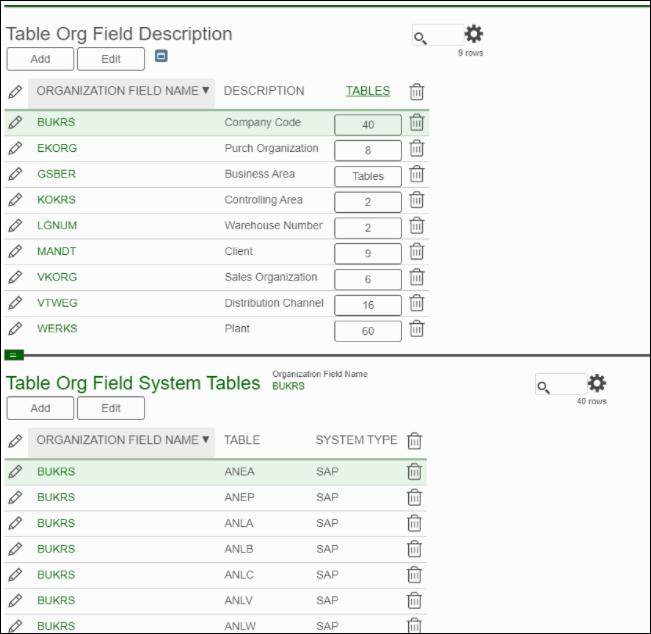Delete the ANLB table row via trash icon

pyautogui.click(x=414, y=549)
